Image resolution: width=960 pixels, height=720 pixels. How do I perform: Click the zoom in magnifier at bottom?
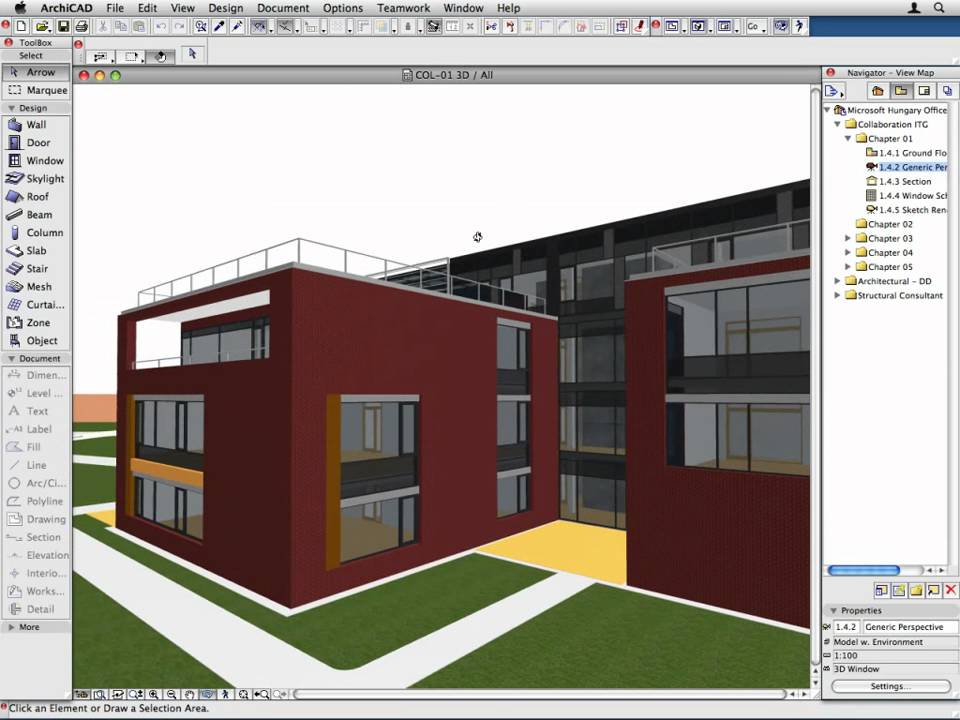click(x=154, y=694)
